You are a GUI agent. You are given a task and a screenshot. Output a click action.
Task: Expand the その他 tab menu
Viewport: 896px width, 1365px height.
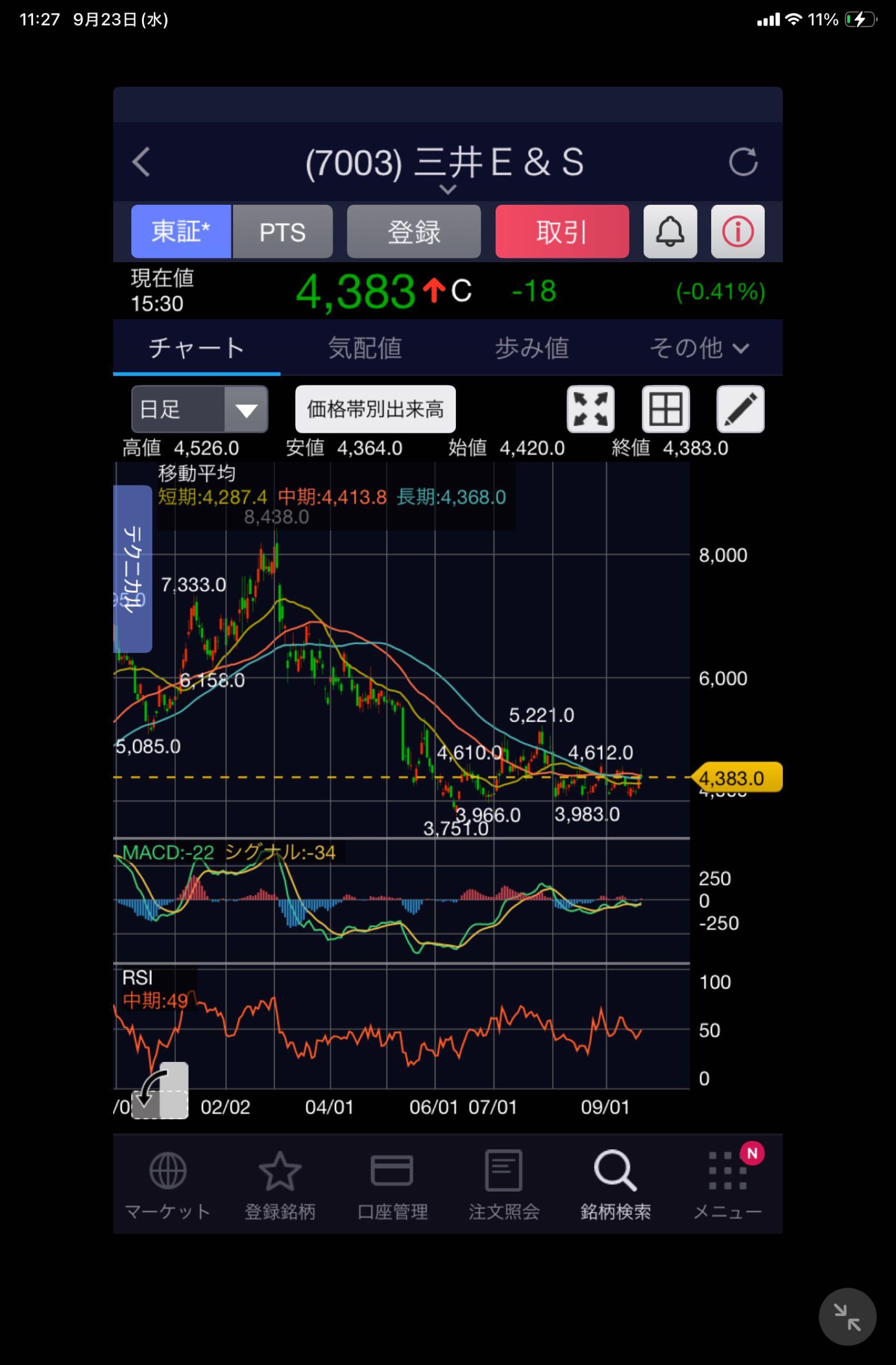point(699,348)
